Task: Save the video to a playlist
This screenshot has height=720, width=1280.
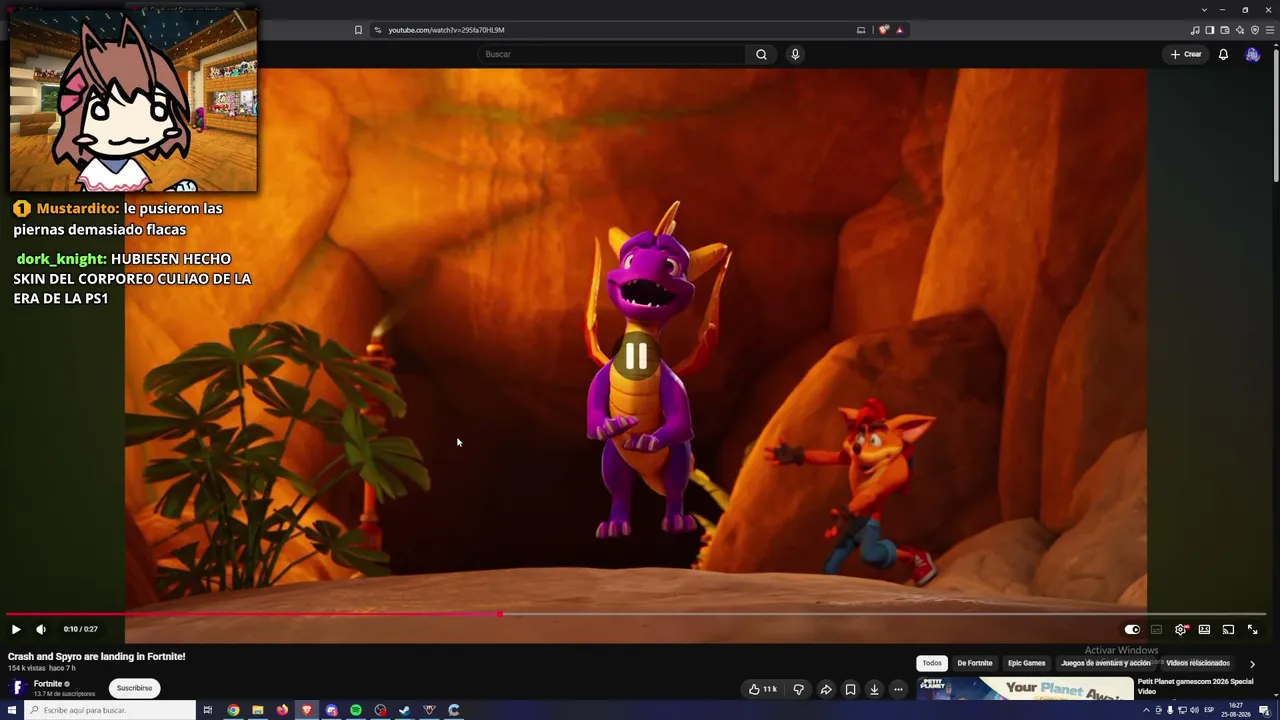Action: [850, 689]
